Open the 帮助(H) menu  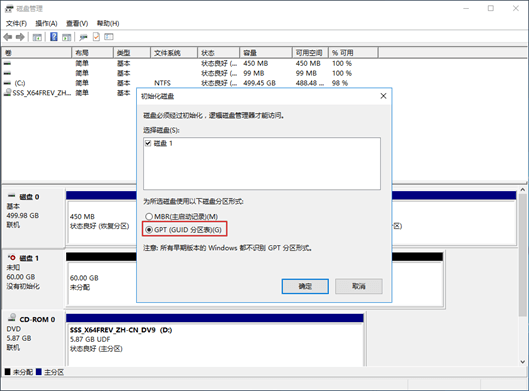tap(108, 23)
